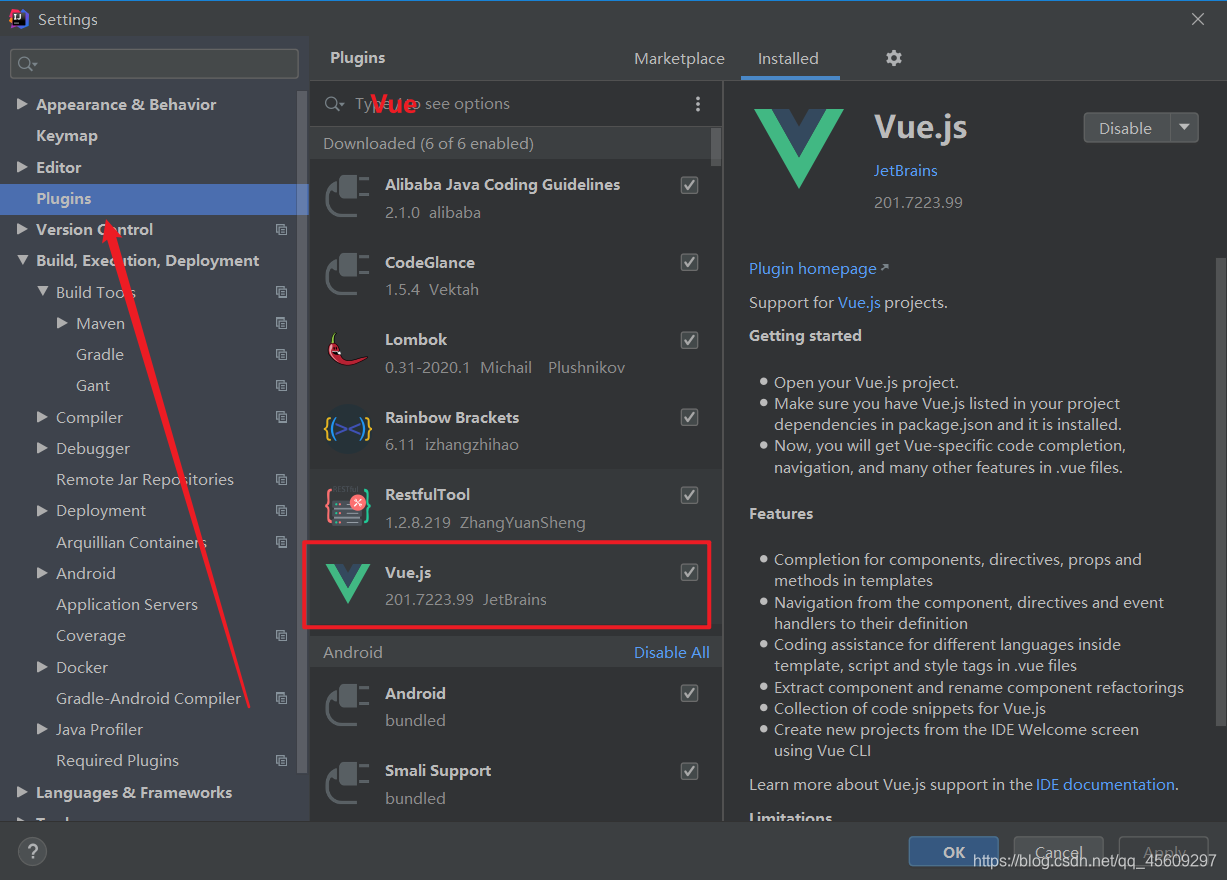Click project-level icon next to Build Tools
The image size is (1227, 880).
281,292
